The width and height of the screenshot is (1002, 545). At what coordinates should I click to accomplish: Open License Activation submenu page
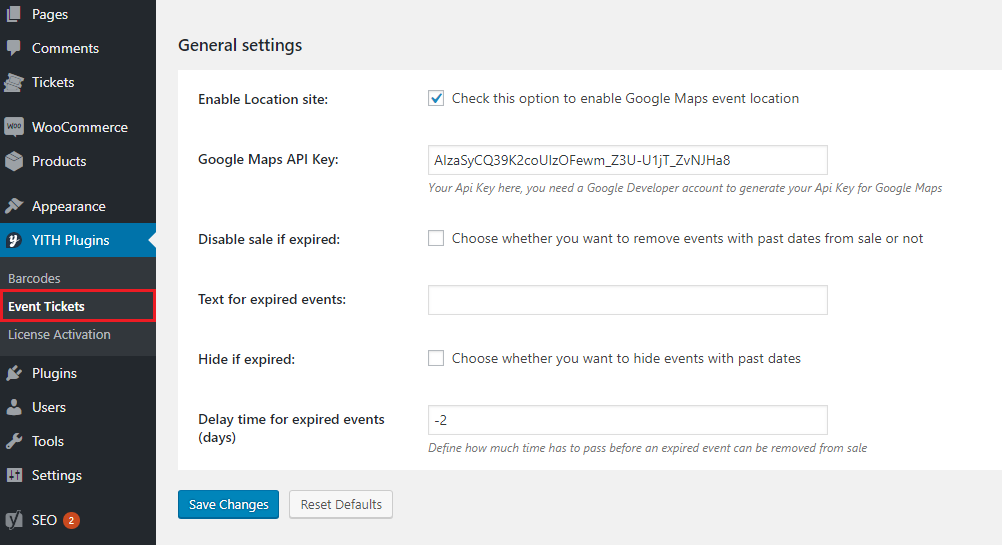point(59,334)
